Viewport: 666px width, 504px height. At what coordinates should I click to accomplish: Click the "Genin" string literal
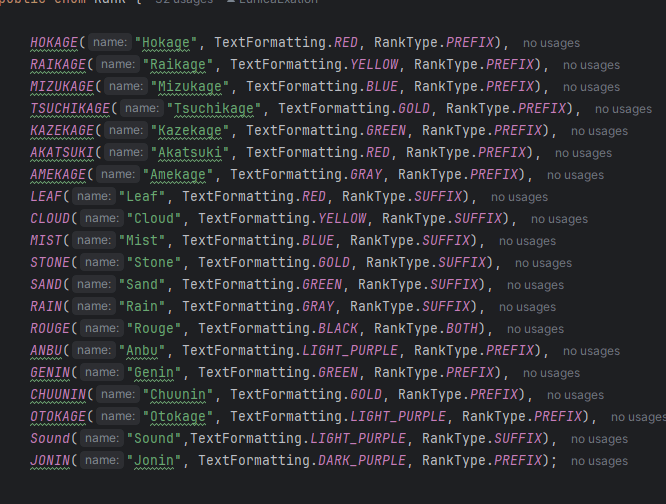tap(154, 372)
